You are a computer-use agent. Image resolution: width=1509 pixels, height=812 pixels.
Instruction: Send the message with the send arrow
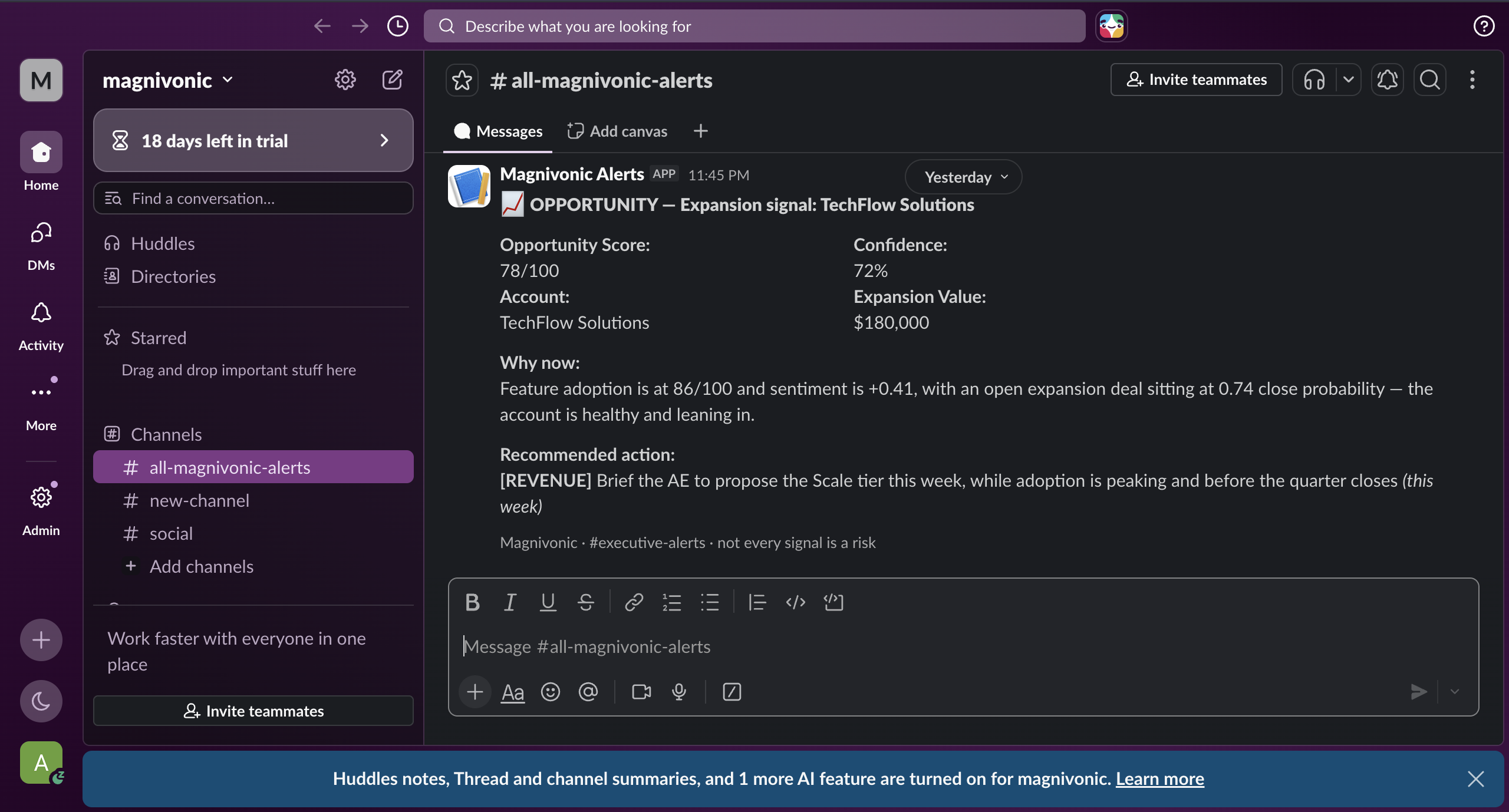point(1418,692)
